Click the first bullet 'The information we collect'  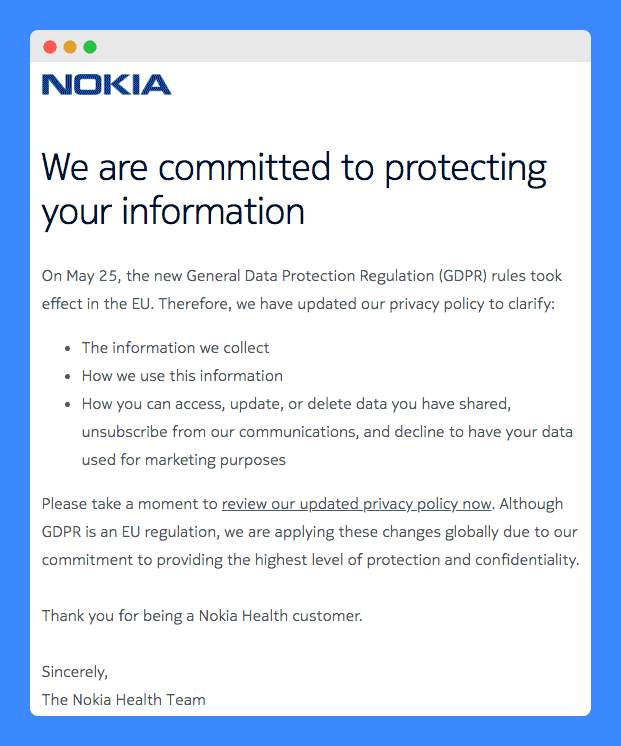coord(175,348)
